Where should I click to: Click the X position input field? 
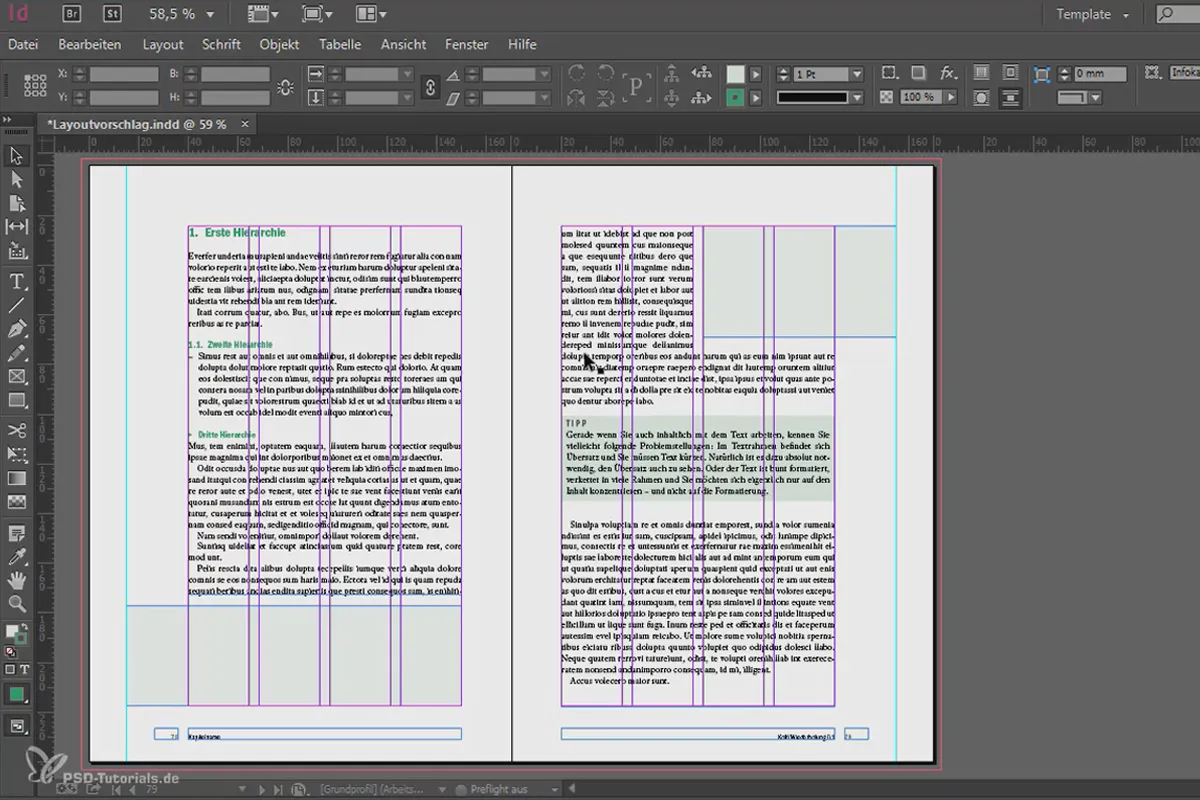[x=123, y=74]
